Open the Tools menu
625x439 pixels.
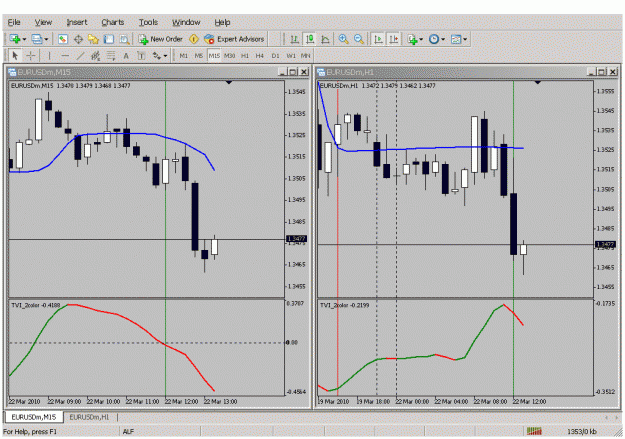148,22
